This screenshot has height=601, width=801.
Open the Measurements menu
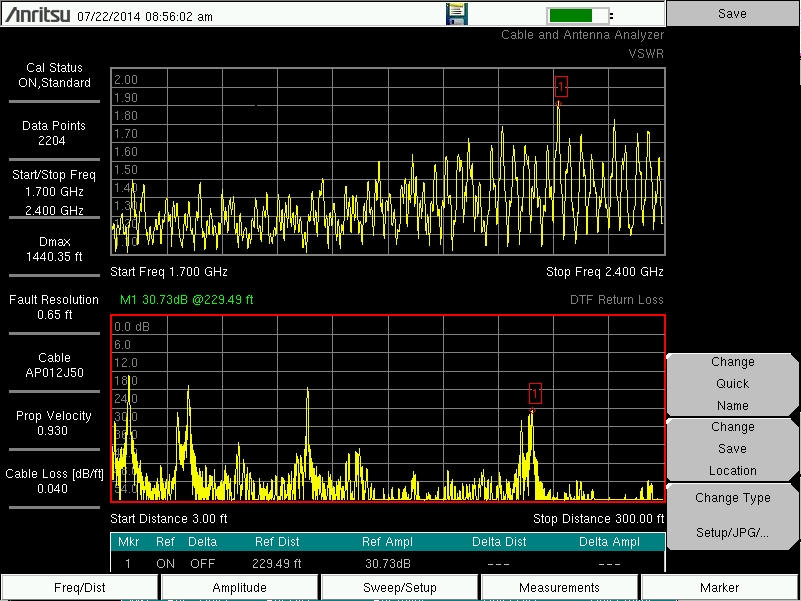coord(560,588)
